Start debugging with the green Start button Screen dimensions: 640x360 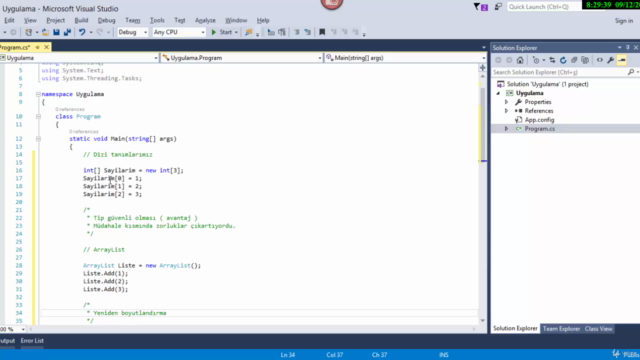coord(222,32)
